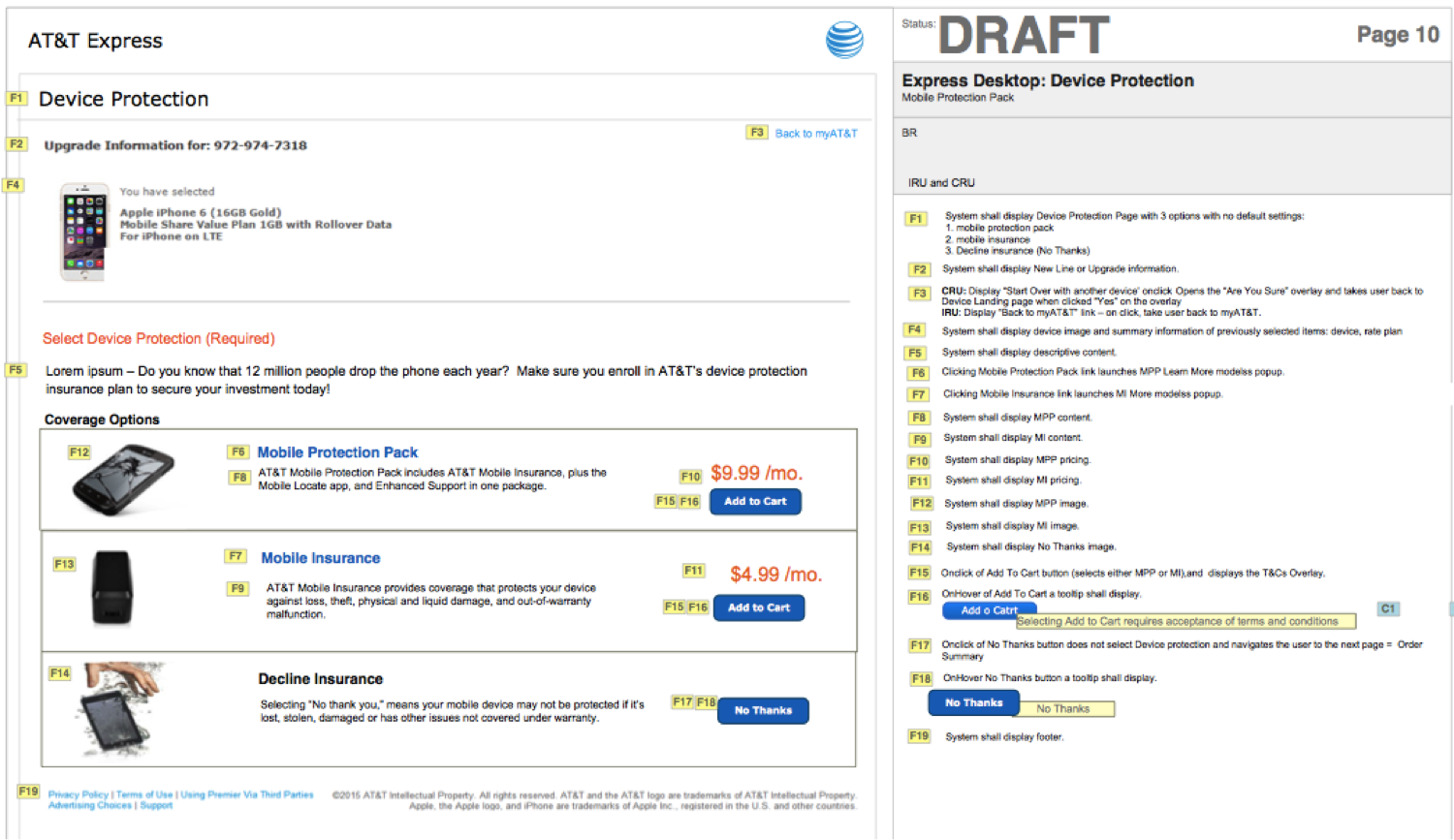
Task: Click "System shall display descriptive content." requirement
Action: (1029, 353)
